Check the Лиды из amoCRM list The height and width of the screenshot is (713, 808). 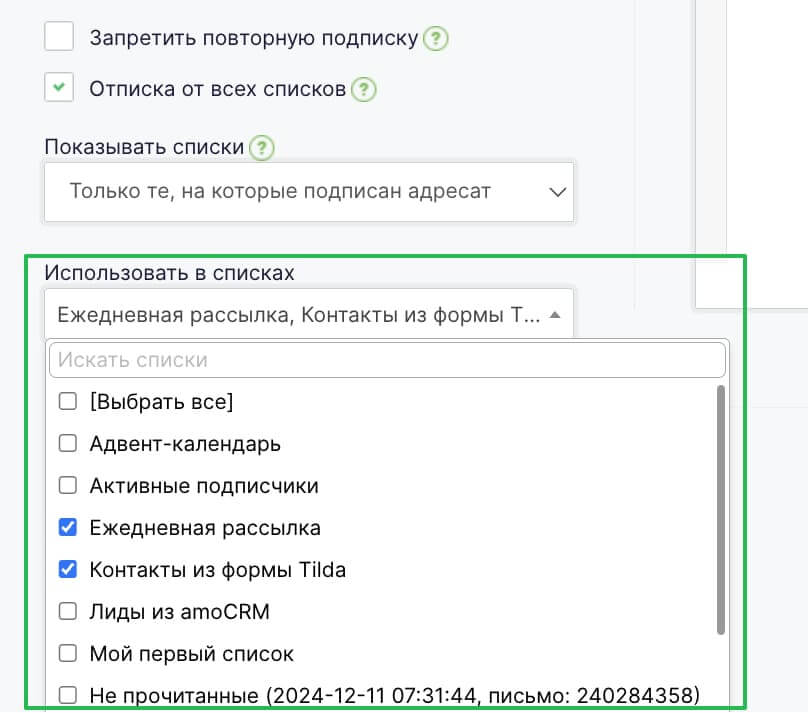coord(68,612)
